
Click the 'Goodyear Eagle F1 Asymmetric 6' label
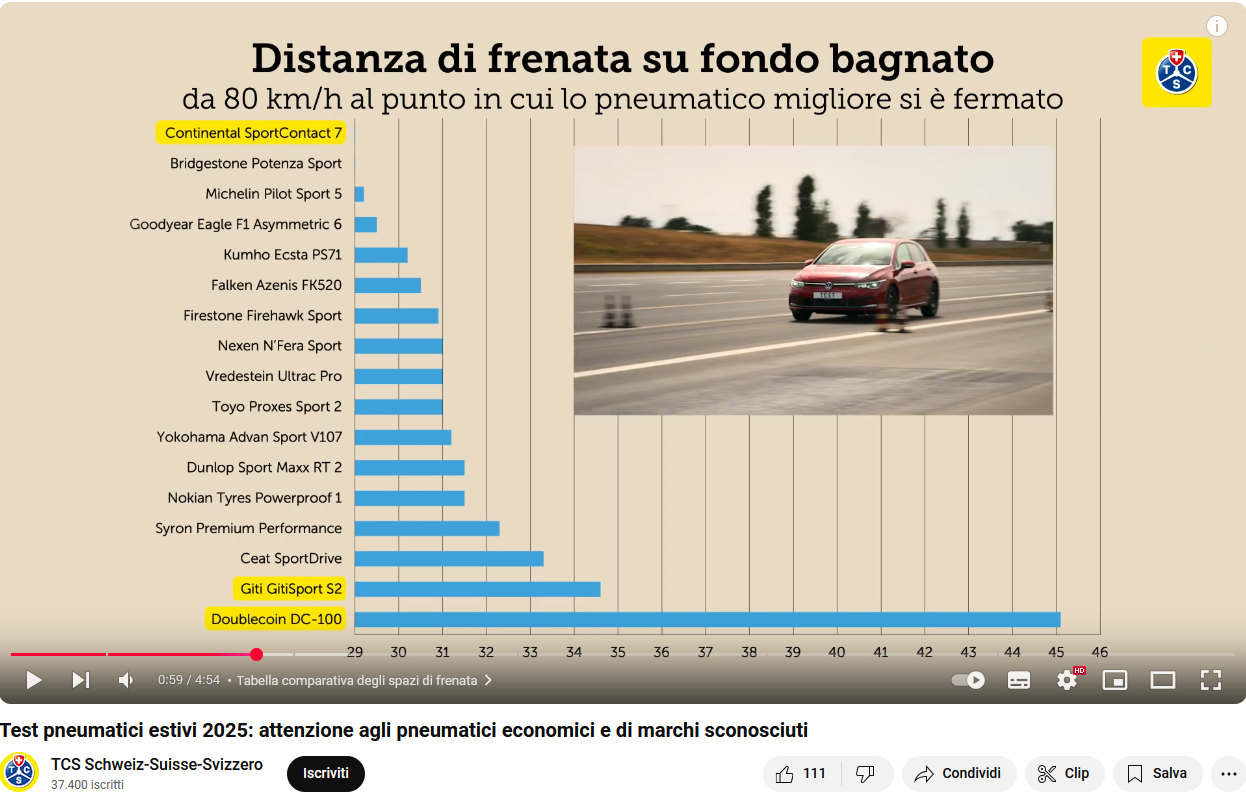(236, 224)
